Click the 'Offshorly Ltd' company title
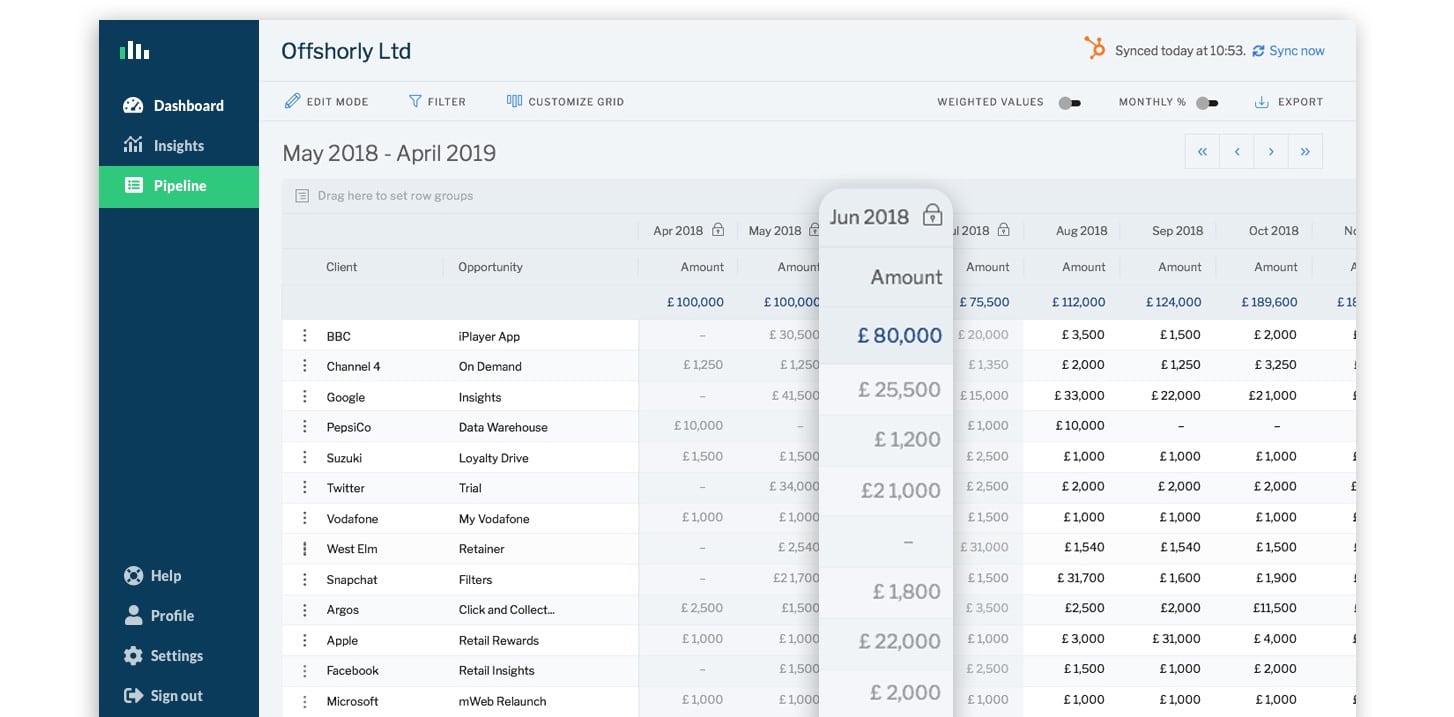This screenshot has height=717, width=1454. [346, 51]
